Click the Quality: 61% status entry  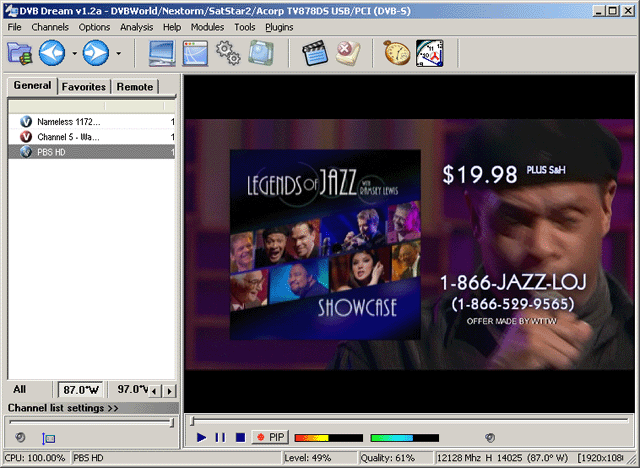[395, 458]
